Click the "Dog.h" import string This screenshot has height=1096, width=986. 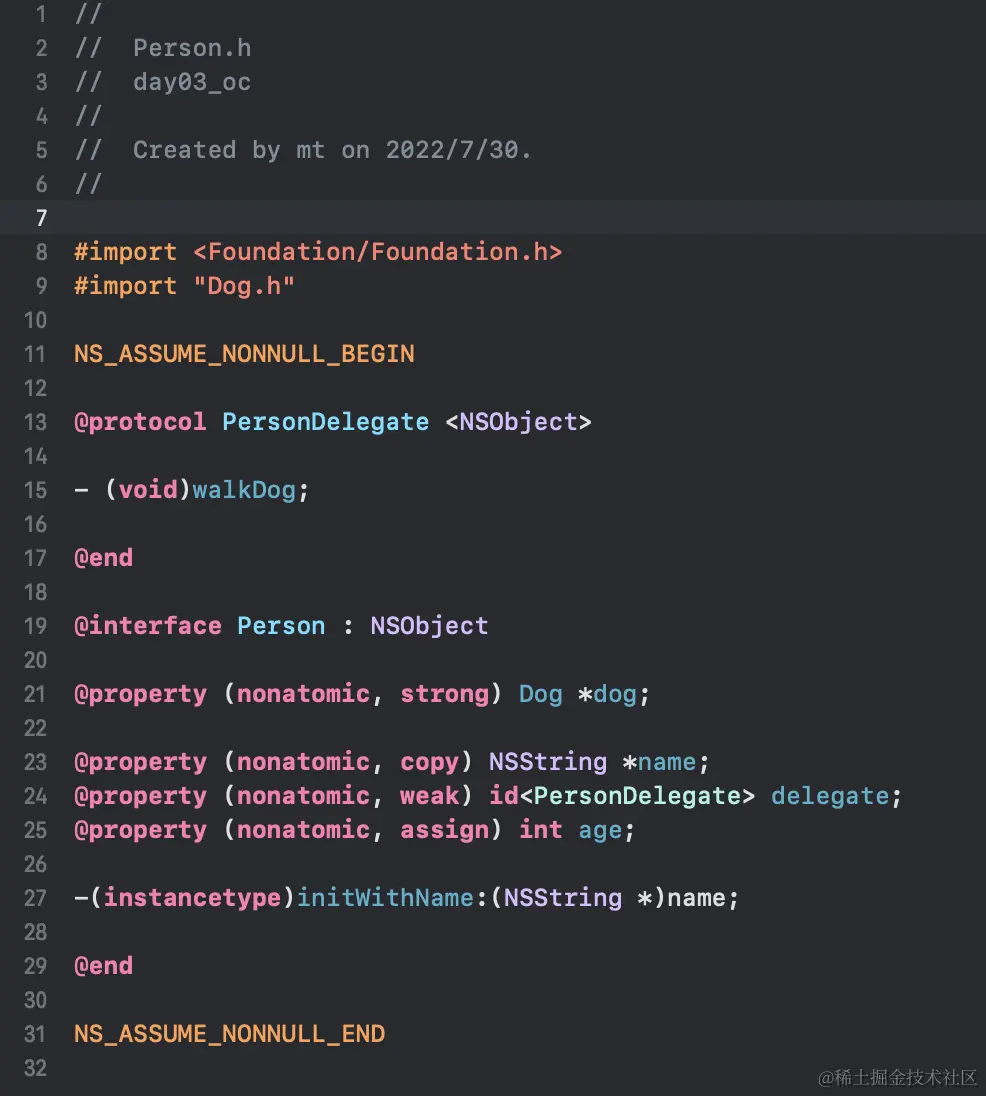click(x=244, y=286)
